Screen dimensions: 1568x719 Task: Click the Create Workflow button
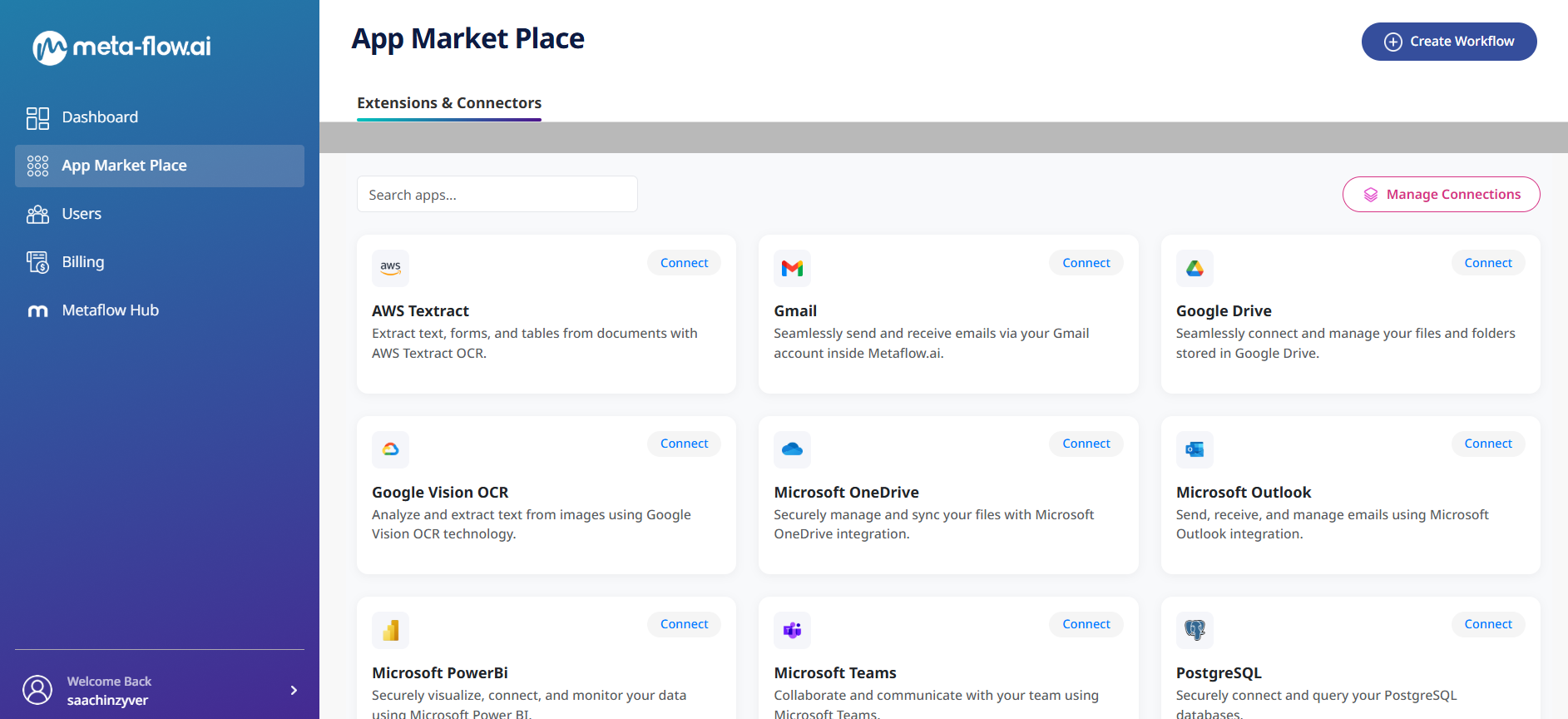pyautogui.click(x=1449, y=42)
